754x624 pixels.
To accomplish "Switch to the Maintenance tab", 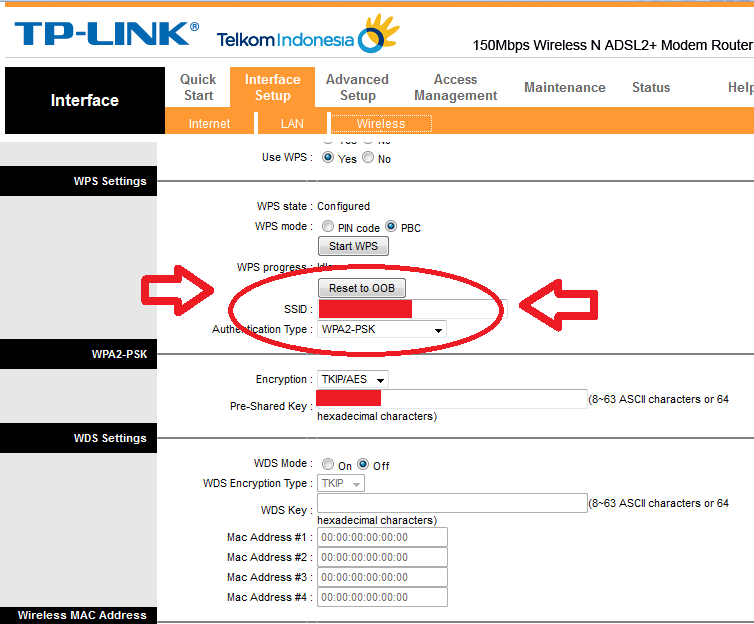I will pyautogui.click(x=565, y=87).
